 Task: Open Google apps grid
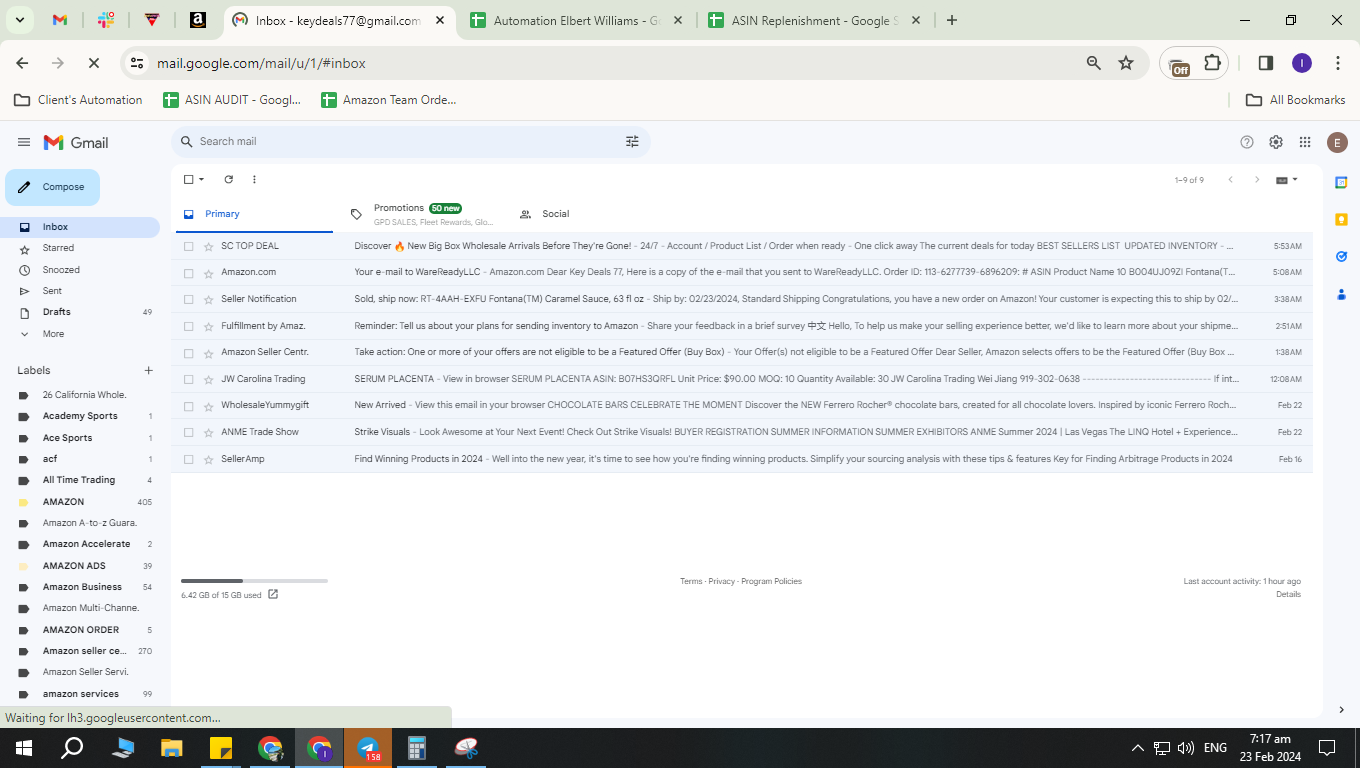[x=1305, y=142]
